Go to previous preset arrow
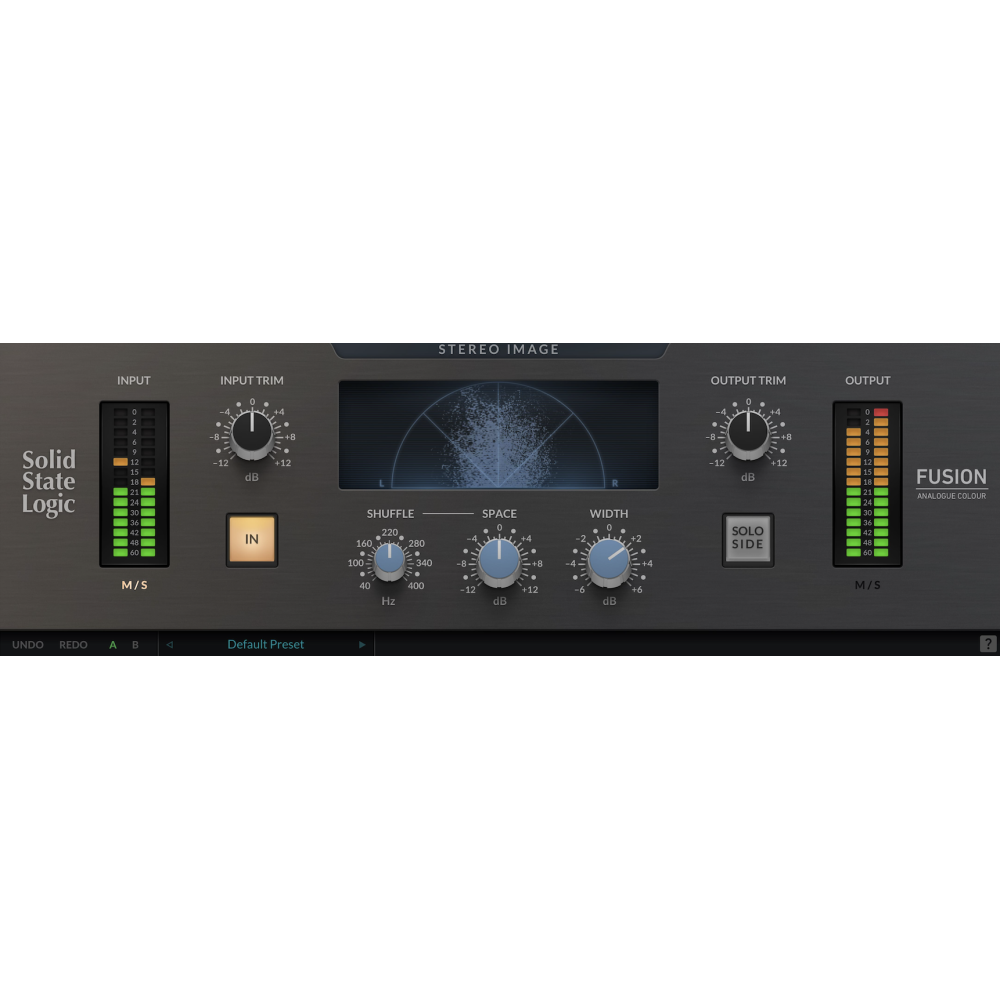1000x999 pixels. coord(170,644)
